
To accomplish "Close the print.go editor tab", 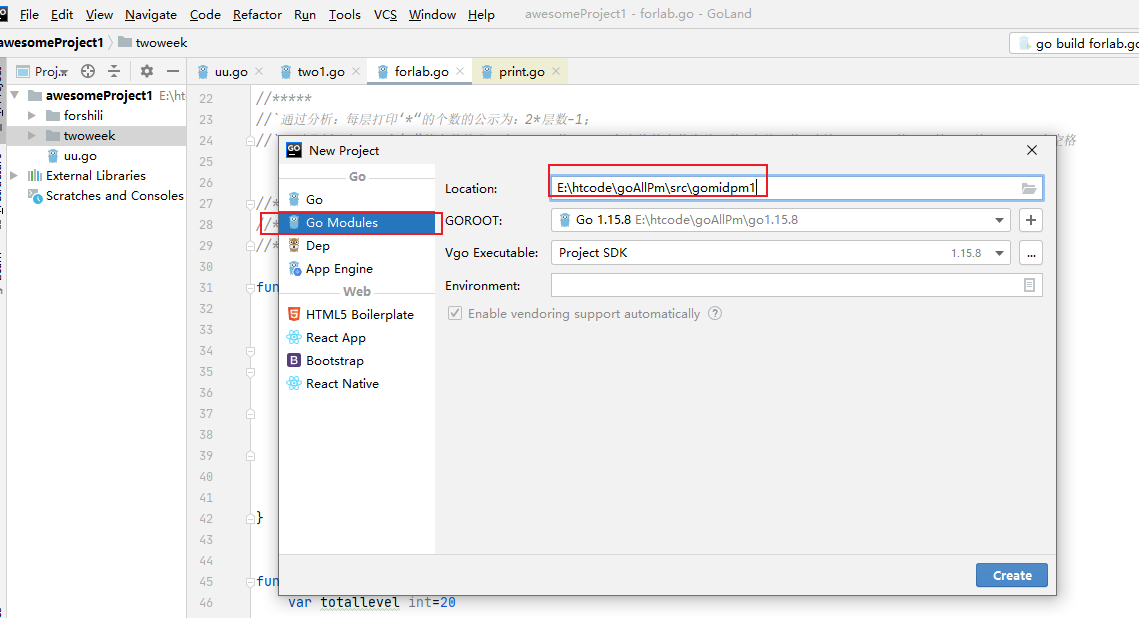I will click(556, 71).
